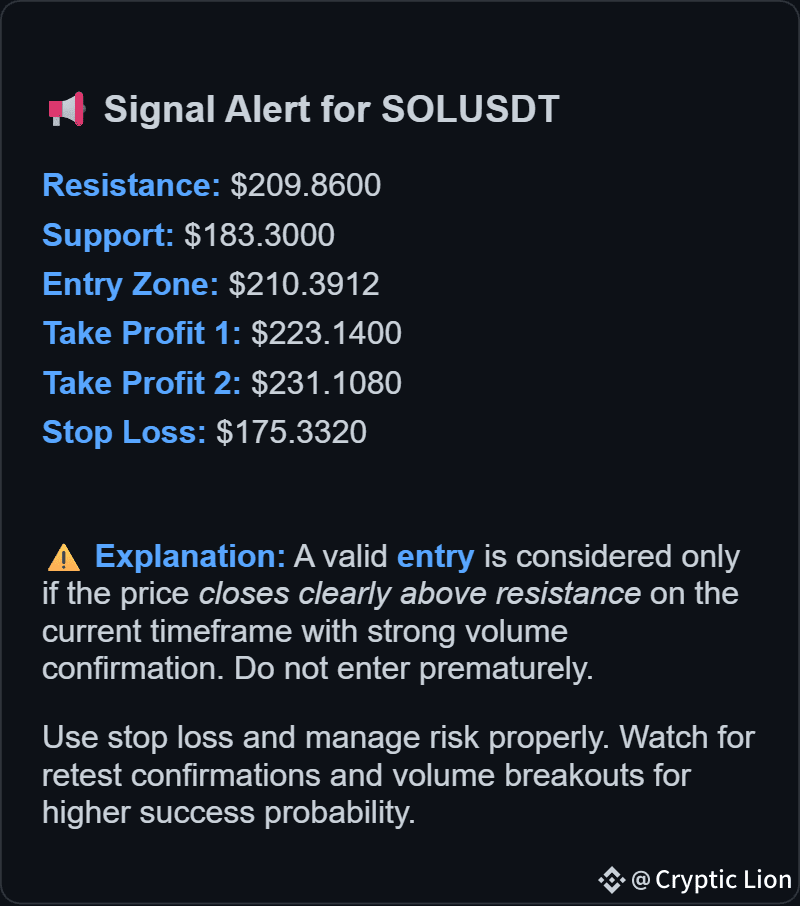Click the Take Profit 1 label
Screen dimensions: 800x906
142,333
